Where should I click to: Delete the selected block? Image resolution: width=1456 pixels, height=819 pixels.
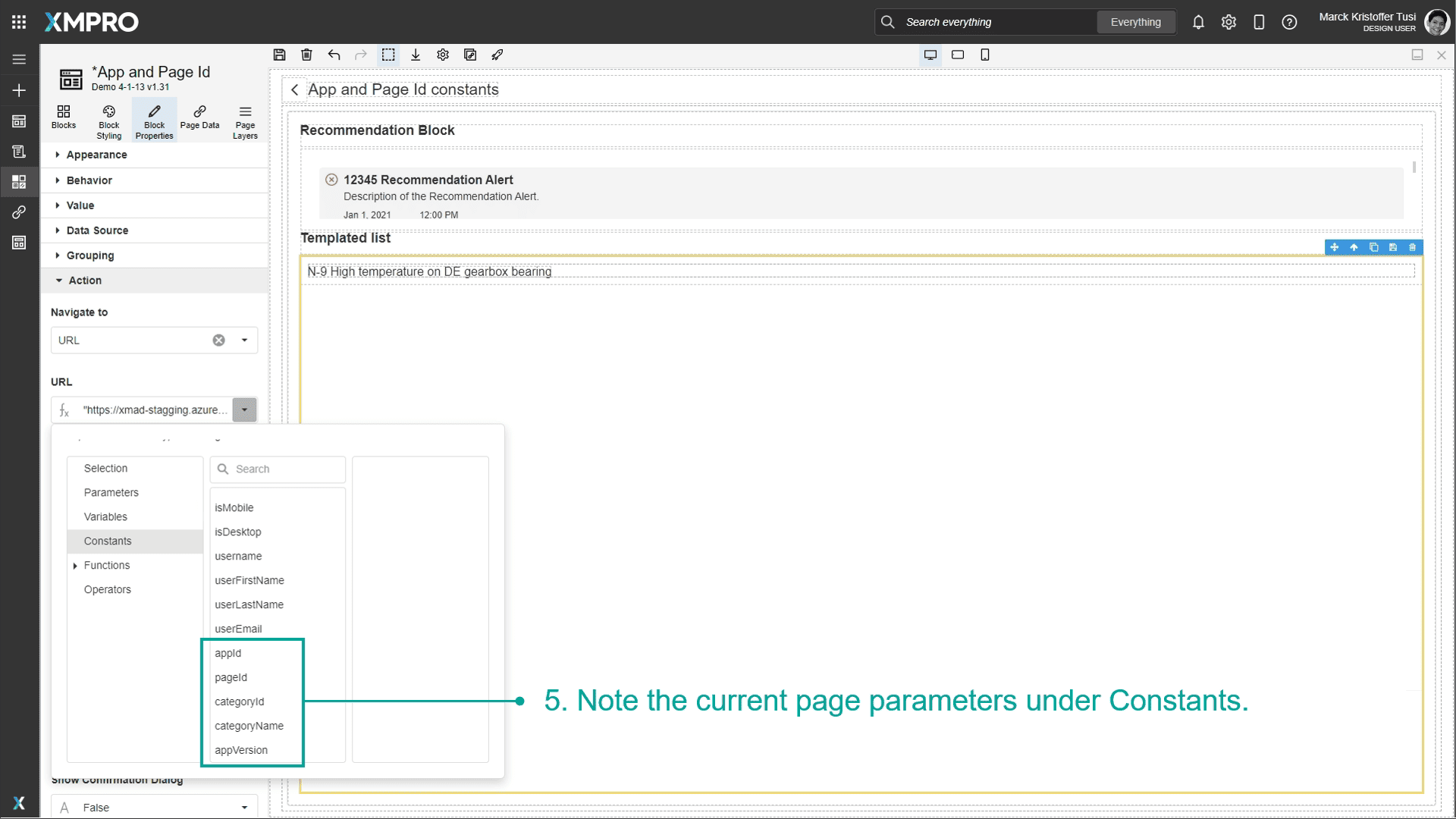306,55
